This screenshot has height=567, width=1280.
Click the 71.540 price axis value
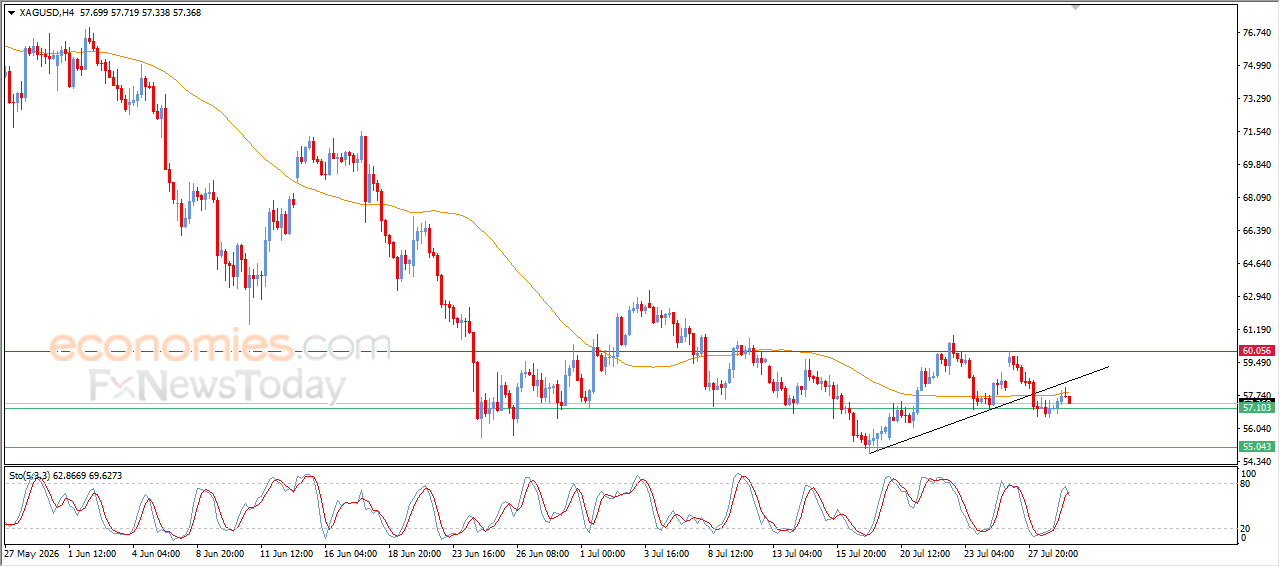[1258, 132]
